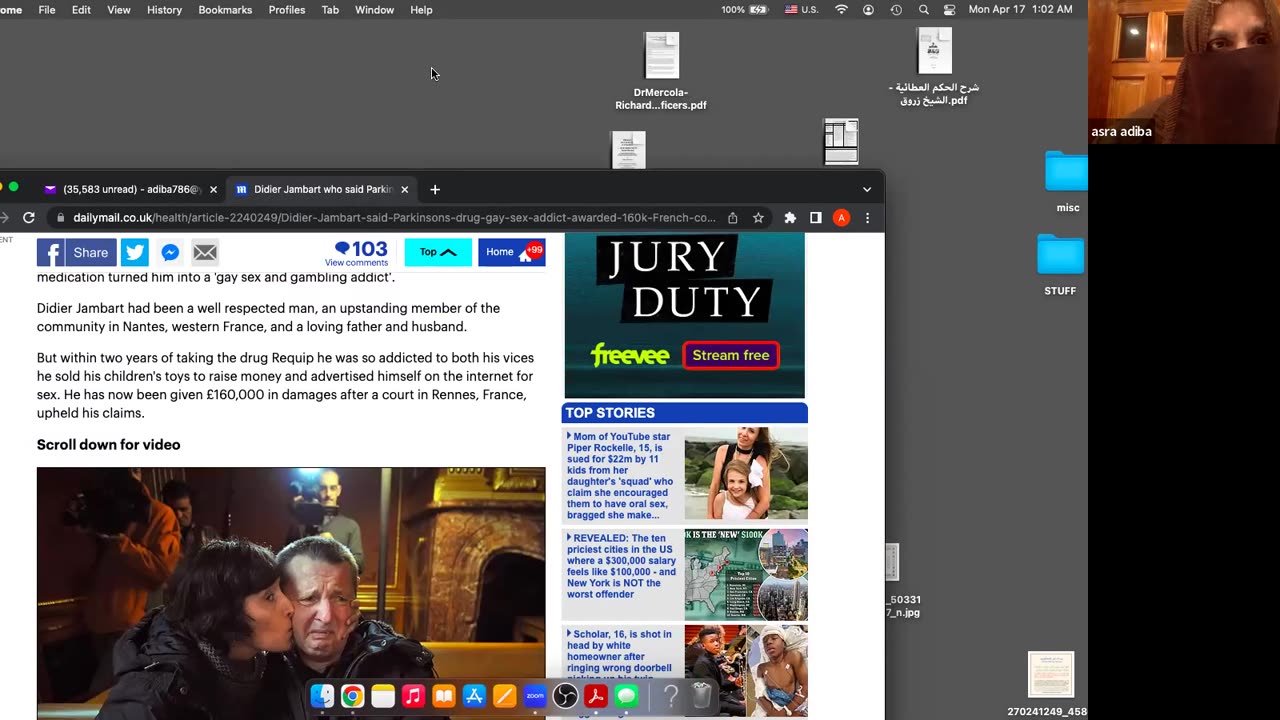Open OBS Studio from the Dock
The height and width of the screenshot is (720, 1280).
pos(566,696)
